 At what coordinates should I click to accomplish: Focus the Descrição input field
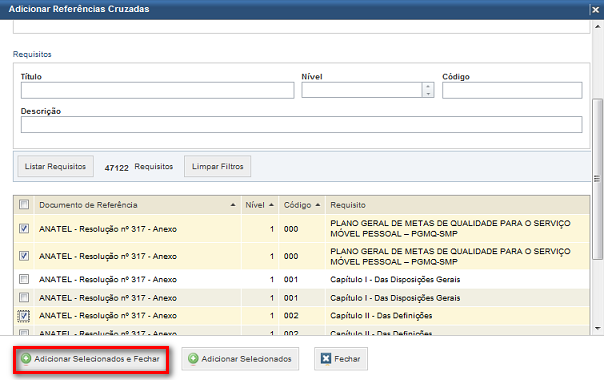point(301,125)
